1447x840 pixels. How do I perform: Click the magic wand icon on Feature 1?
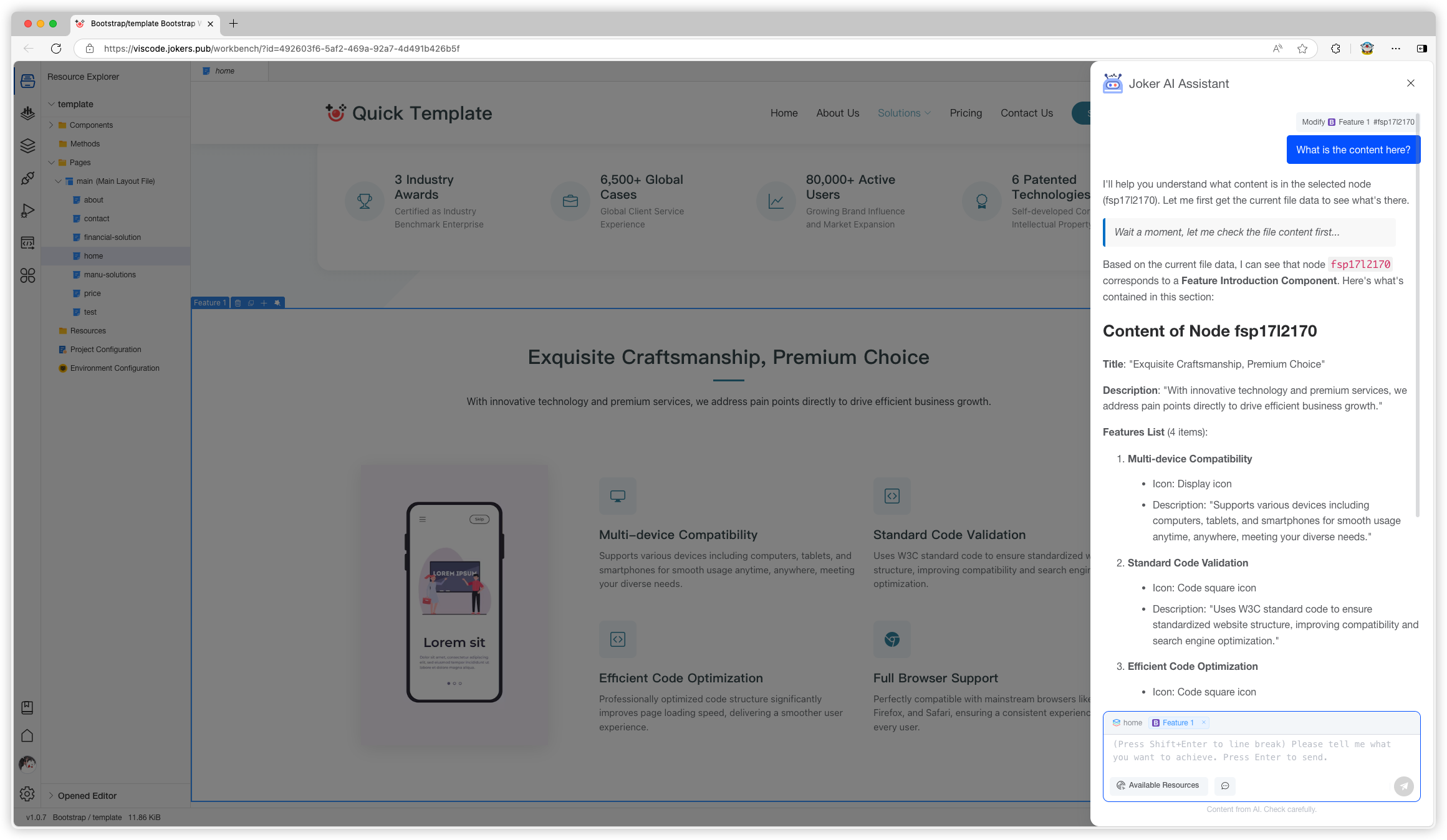click(x=277, y=303)
